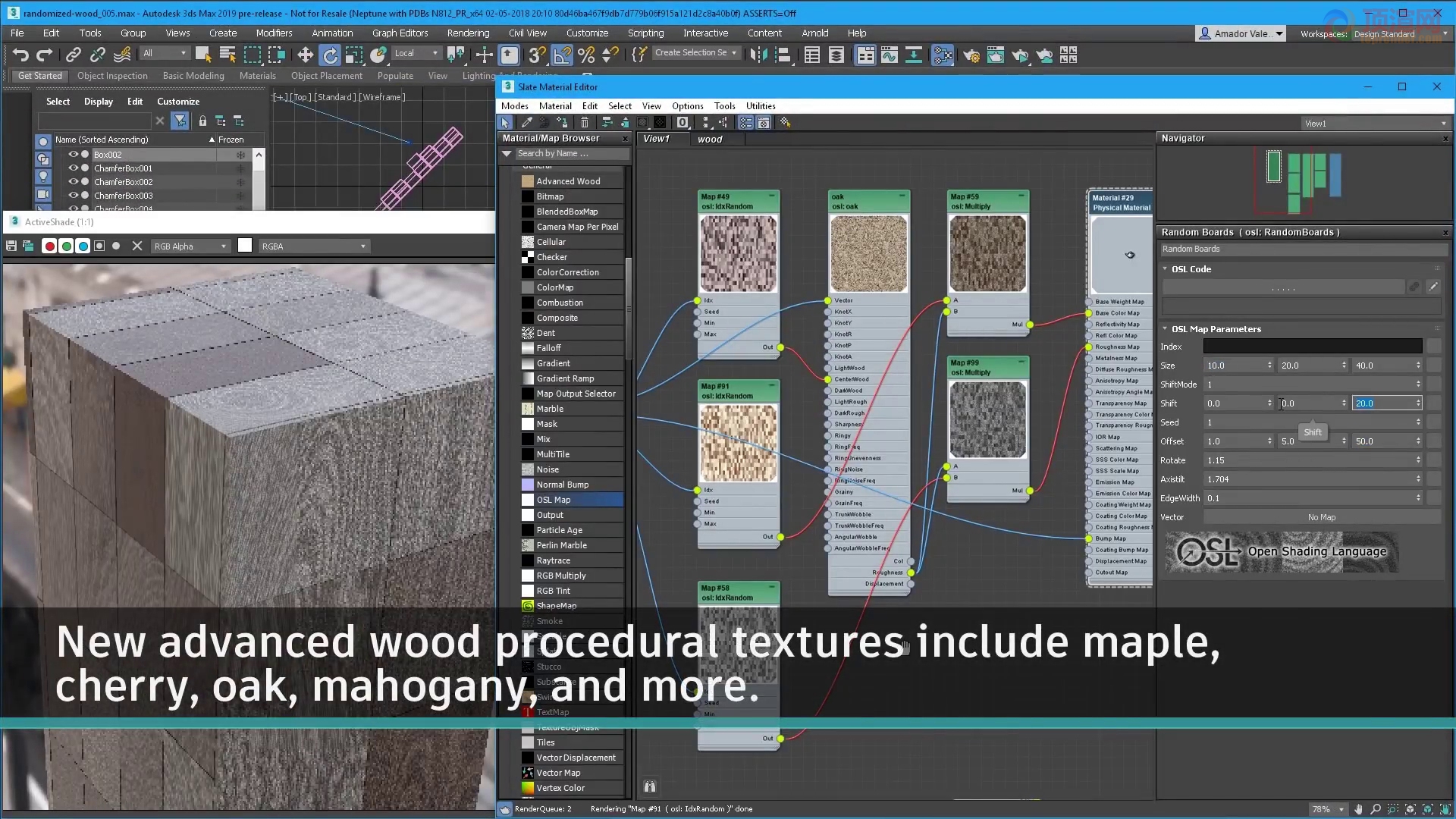Select Advanced Wood in the browser list
The image size is (1456, 819).
tap(572, 181)
